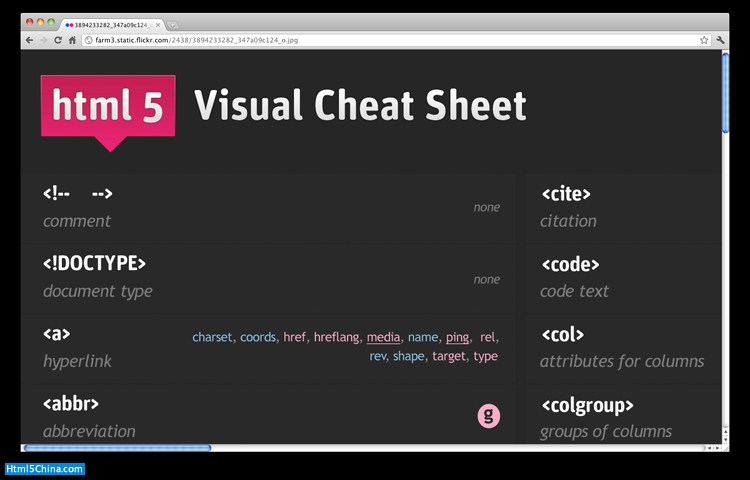Go to the home page via house icon
This screenshot has height=480, width=750.
click(73, 40)
